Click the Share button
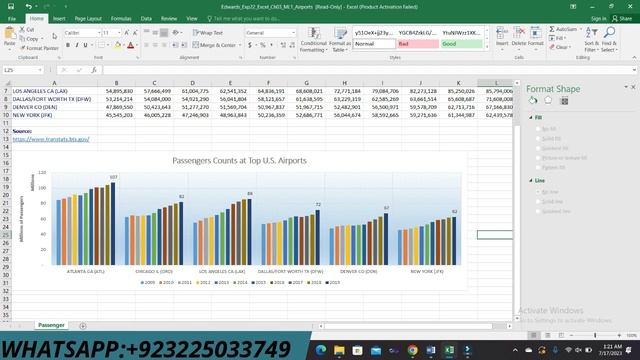This screenshot has width=640, height=360. pyautogui.click(x=622, y=18)
